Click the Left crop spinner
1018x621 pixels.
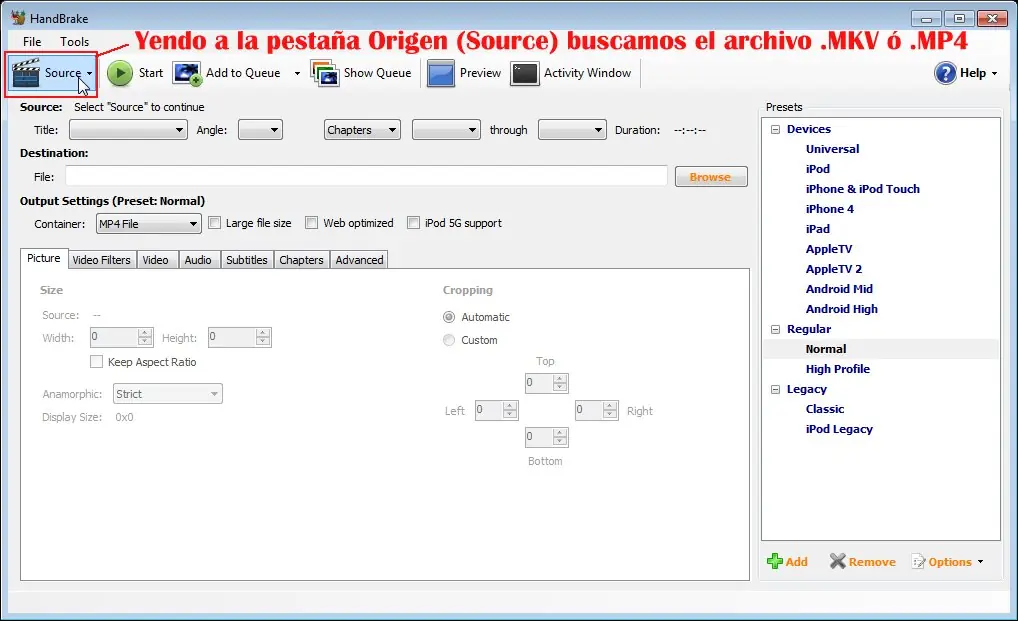(x=497, y=410)
